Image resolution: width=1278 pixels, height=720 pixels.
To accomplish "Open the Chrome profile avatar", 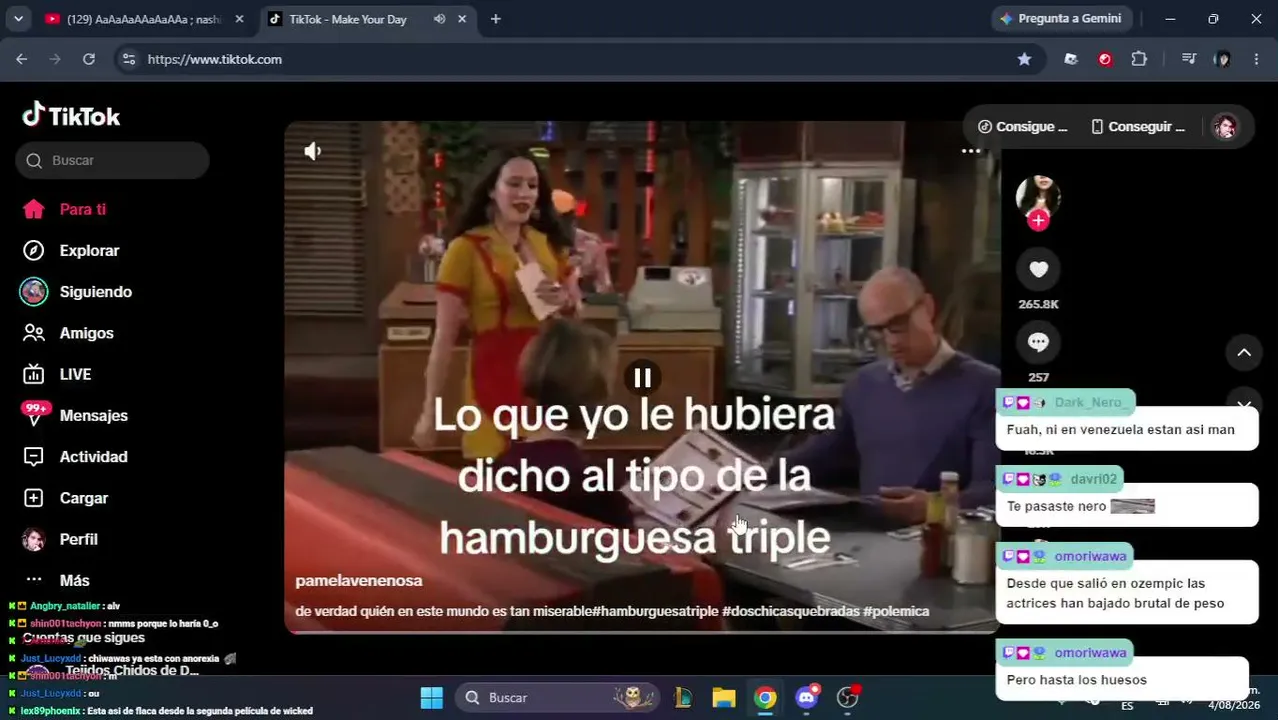I will point(1222,59).
